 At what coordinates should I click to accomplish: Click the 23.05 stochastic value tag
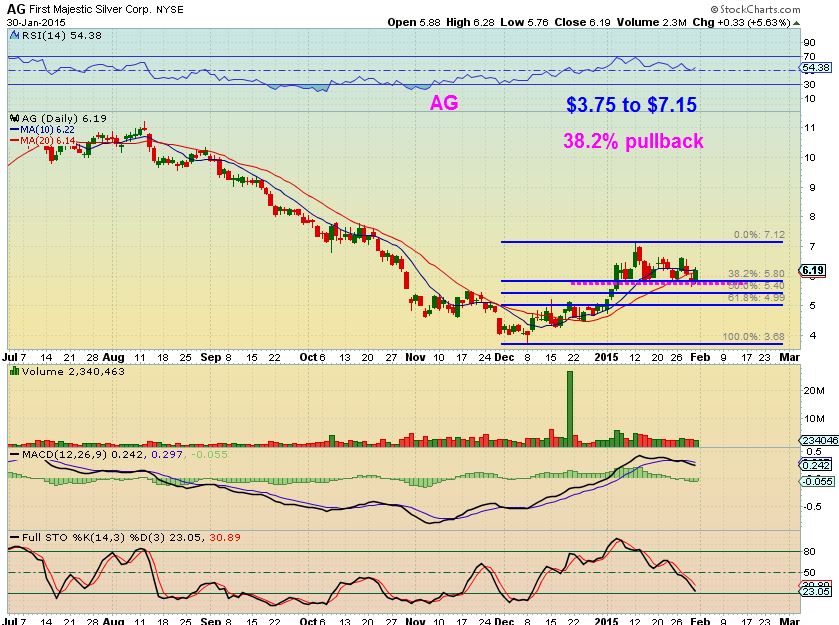click(x=817, y=591)
